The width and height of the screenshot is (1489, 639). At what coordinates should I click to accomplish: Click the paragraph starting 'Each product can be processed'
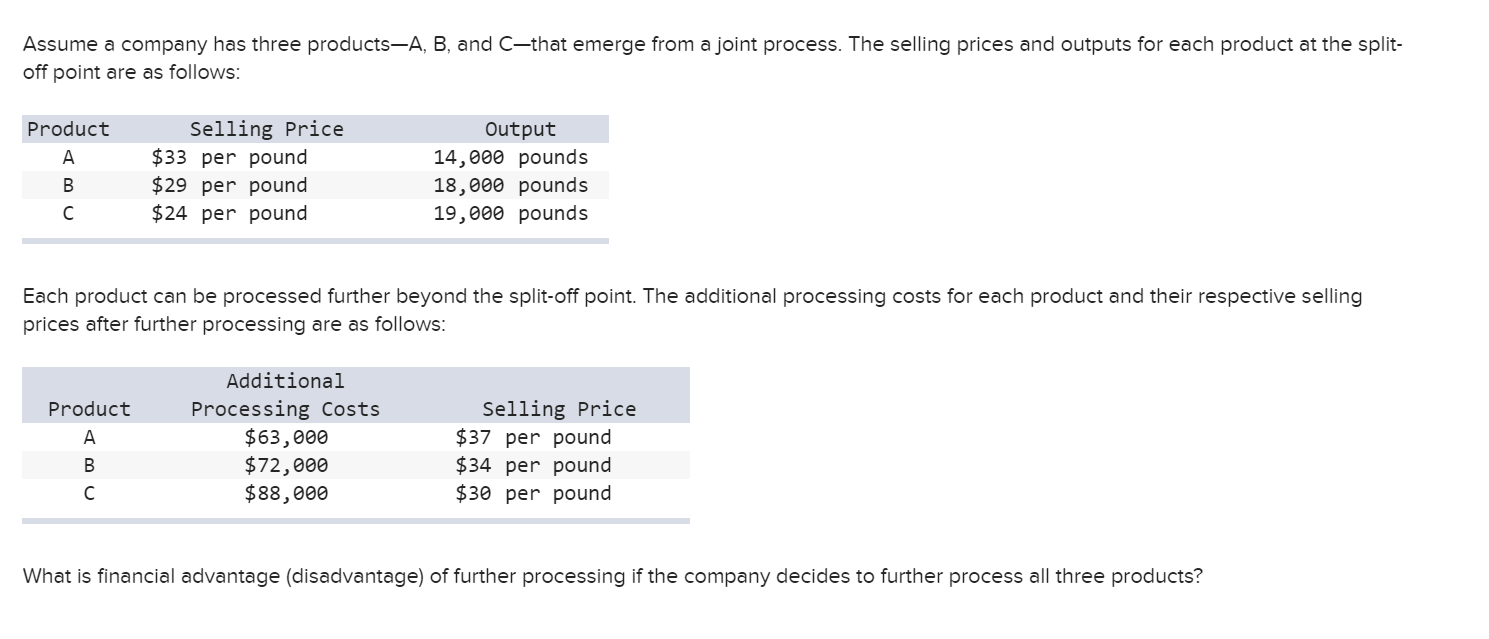coord(692,310)
